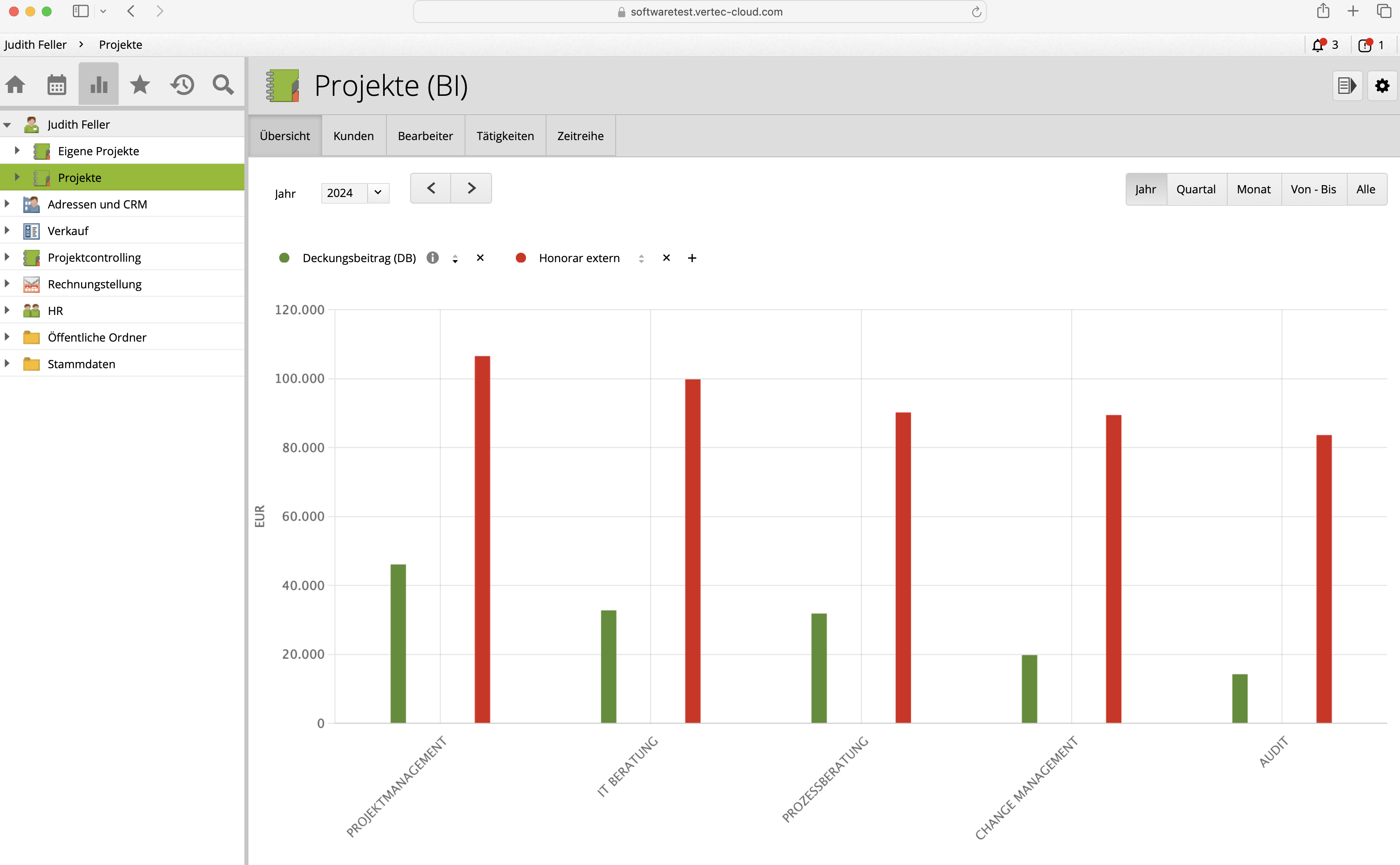Click the star favorites icon

[x=140, y=85]
